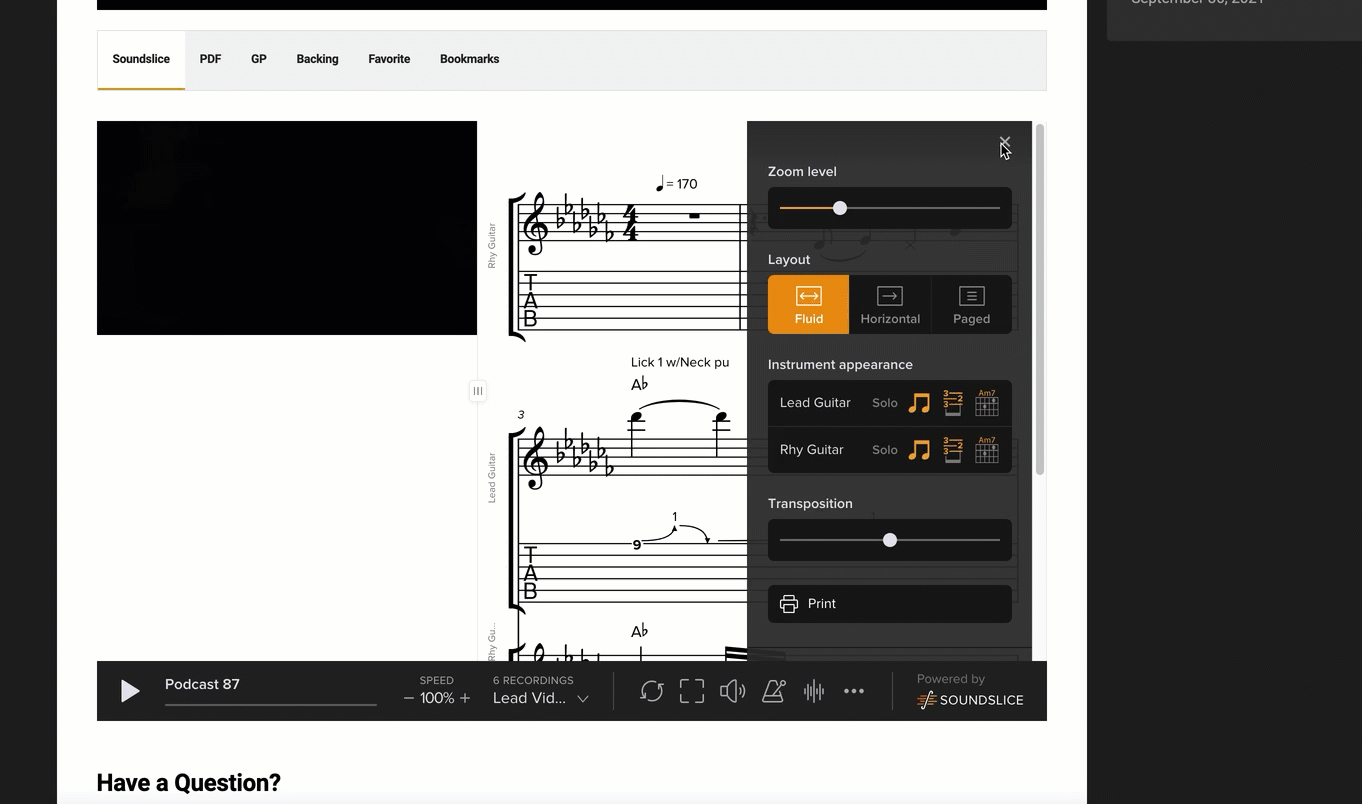Open waveform display options
The height and width of the screenshot is (804, 1362).
coord(814,691)
